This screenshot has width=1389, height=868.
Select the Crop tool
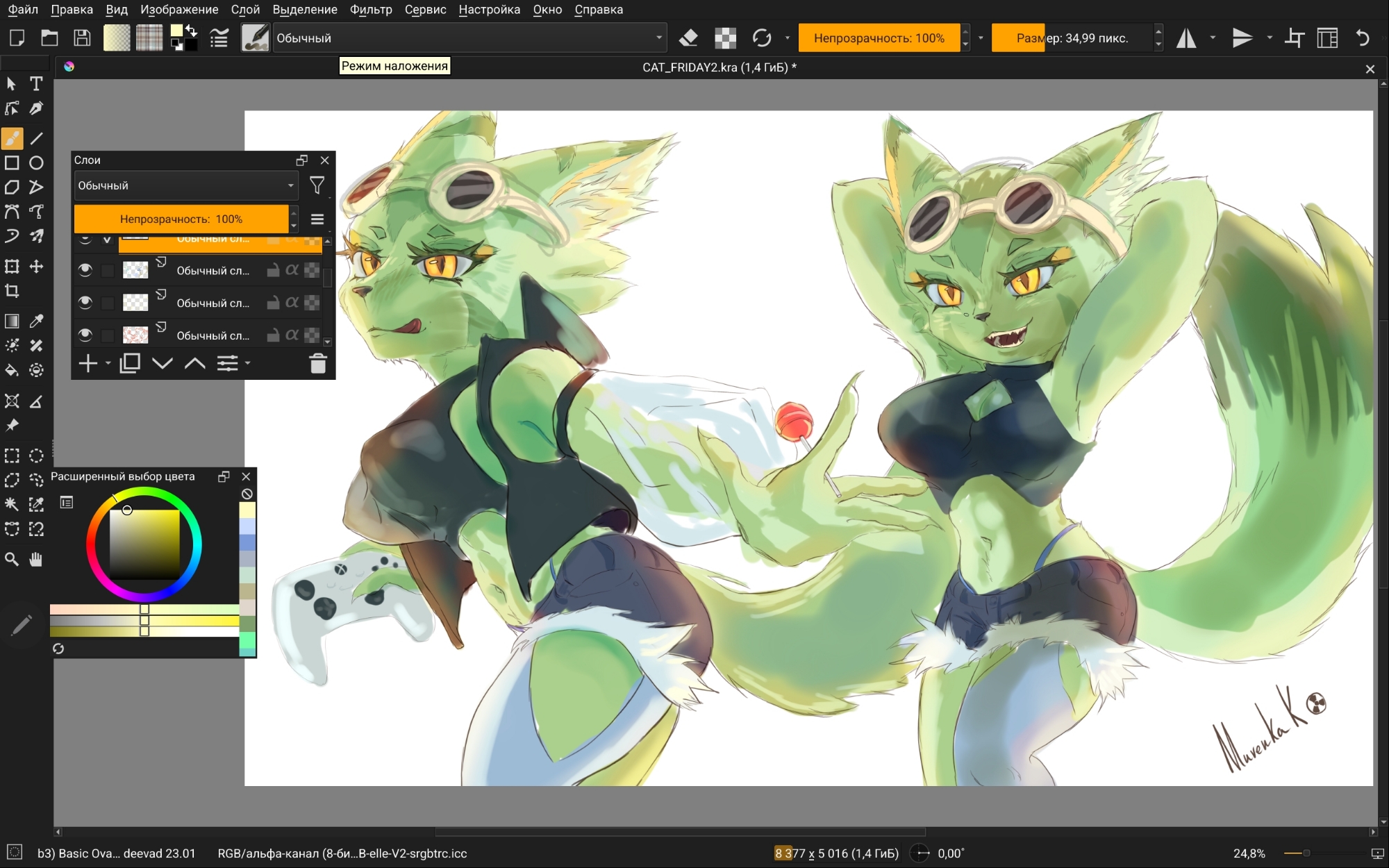pos(12,291)
